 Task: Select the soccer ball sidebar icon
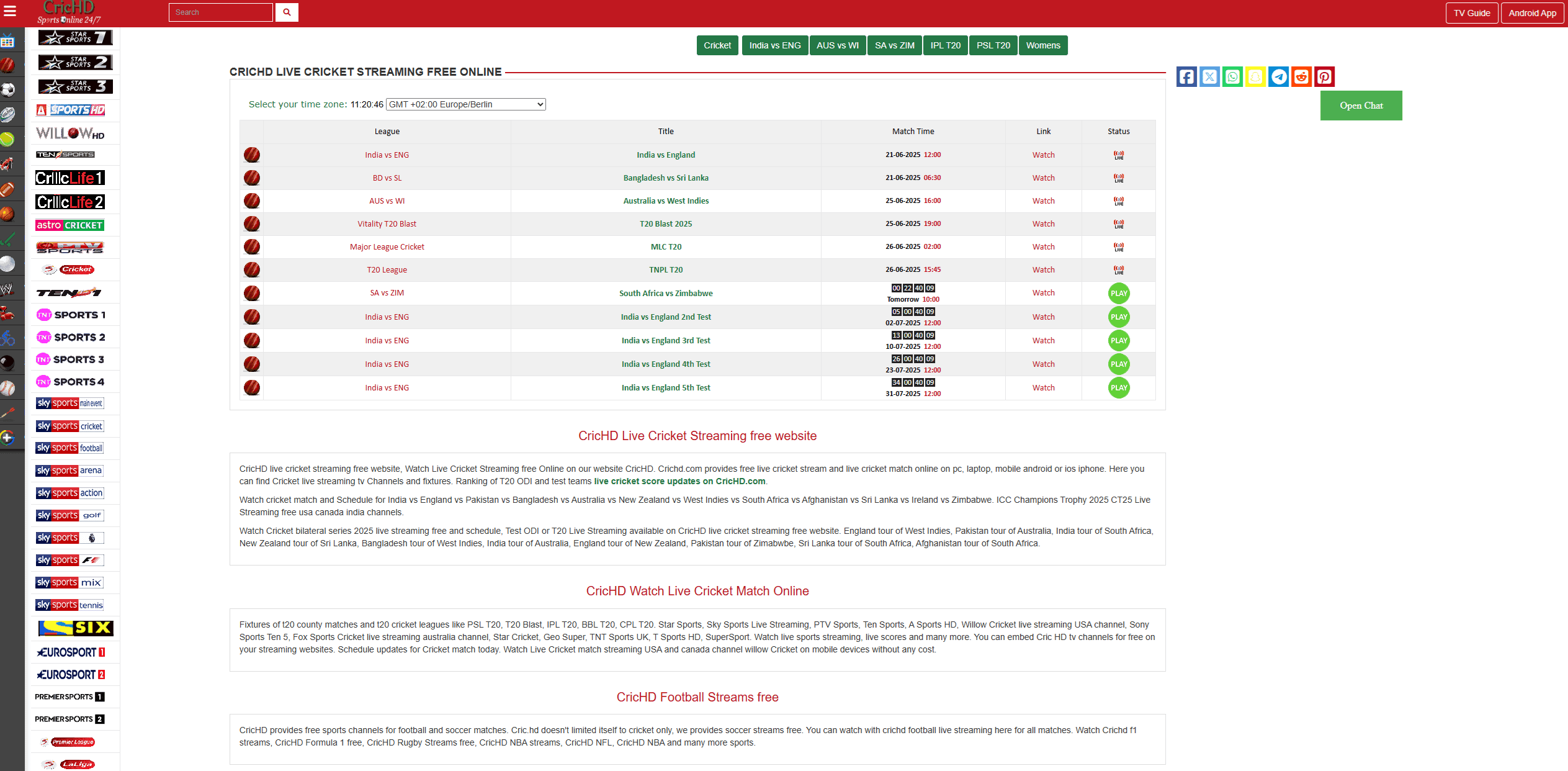tap(7, 90)
